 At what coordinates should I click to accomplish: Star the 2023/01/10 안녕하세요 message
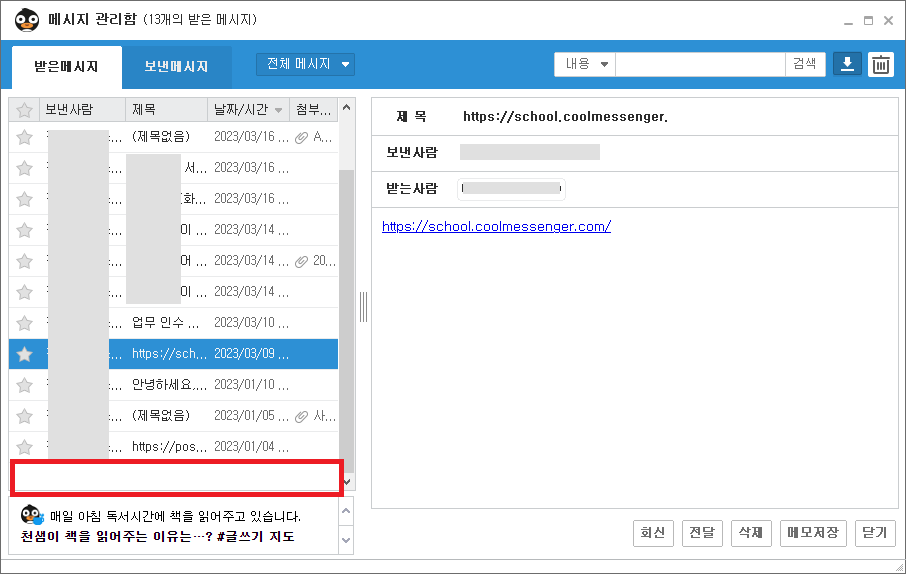[x=25, y=385]
